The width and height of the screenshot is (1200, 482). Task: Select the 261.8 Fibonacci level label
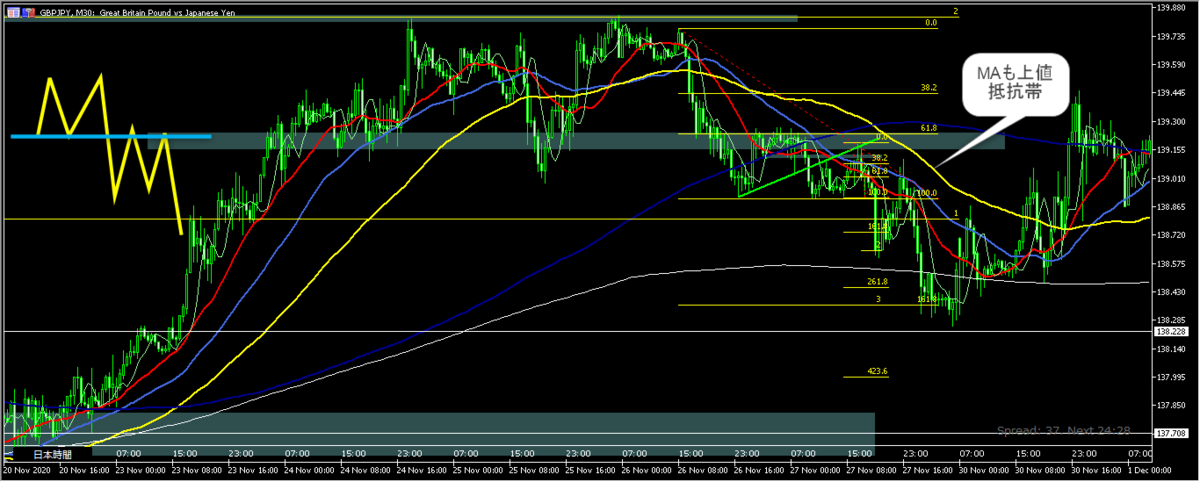point(879,283)
